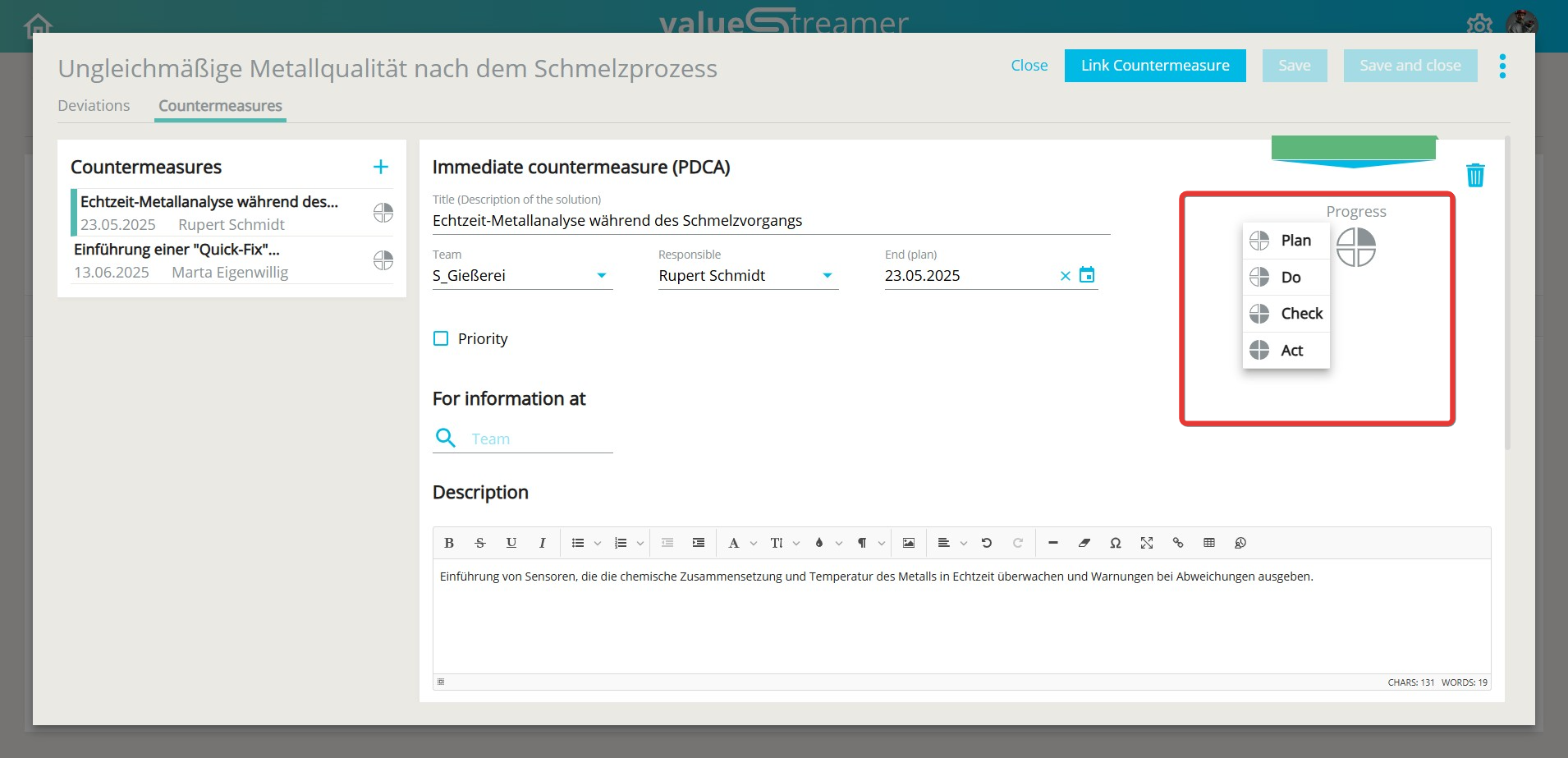
Task: Open the three-dot more options menu
Action: coord(1502,66)
